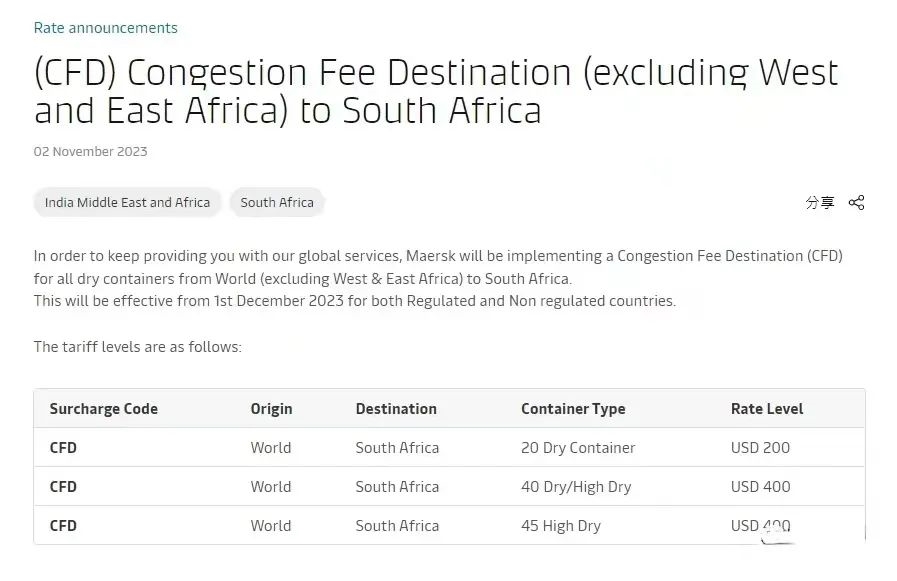The image size is (897, 581).
Task: Click the Container Type column header
Action: pyautogui.click(x=573, y=409)
